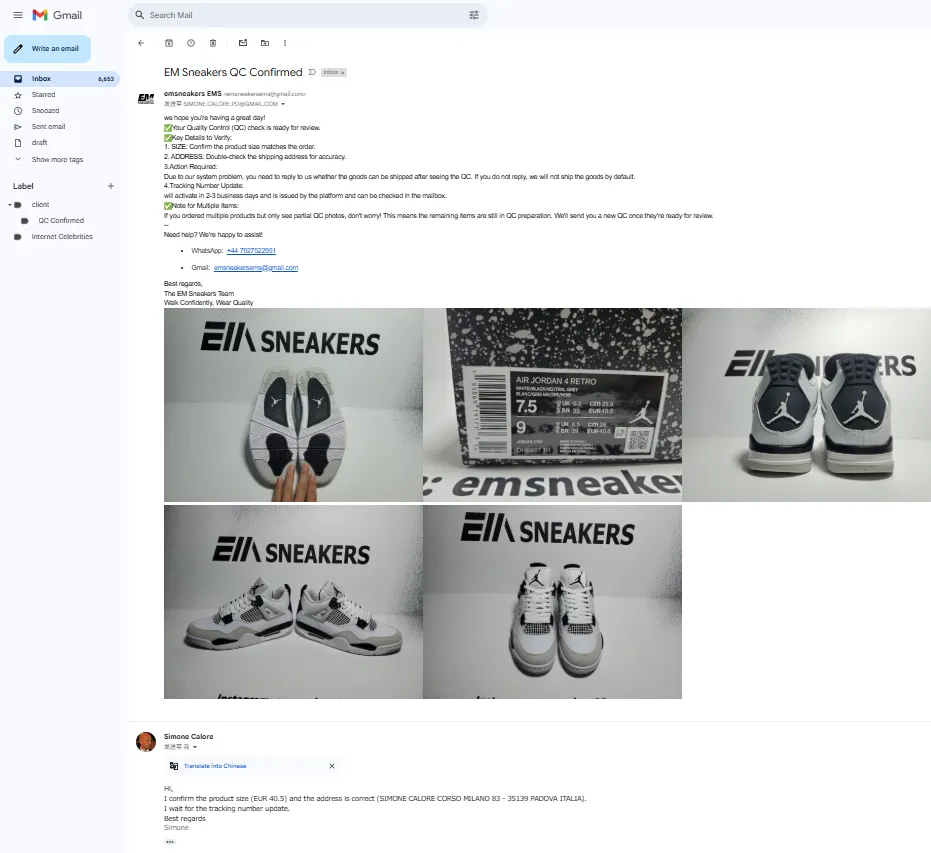The height and width of the screenshot is (853, 931).
Task: Click the translate icon in banner
Action: (x=174, y=766)
